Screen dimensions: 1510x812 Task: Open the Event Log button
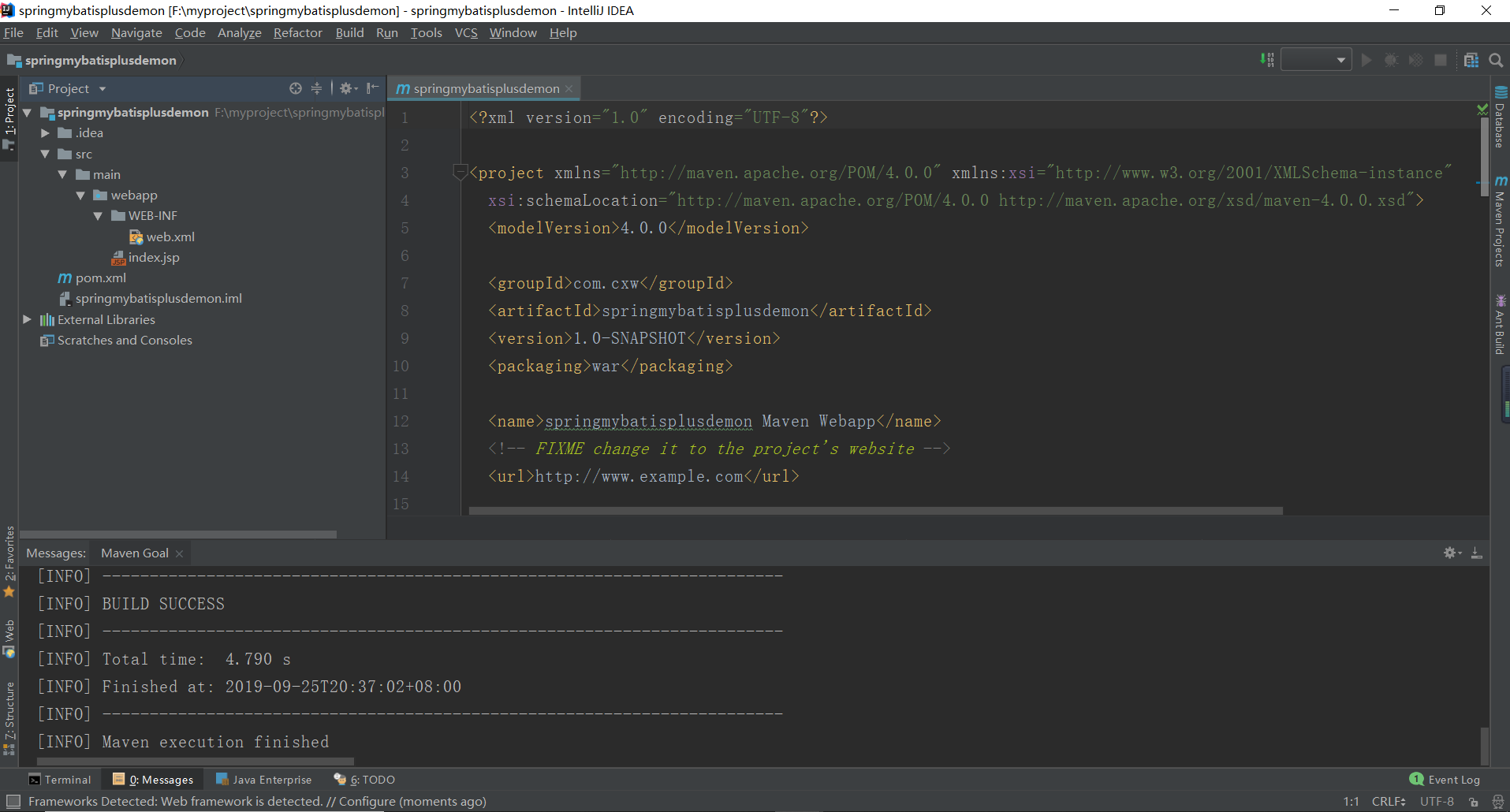click(1445, 780)
